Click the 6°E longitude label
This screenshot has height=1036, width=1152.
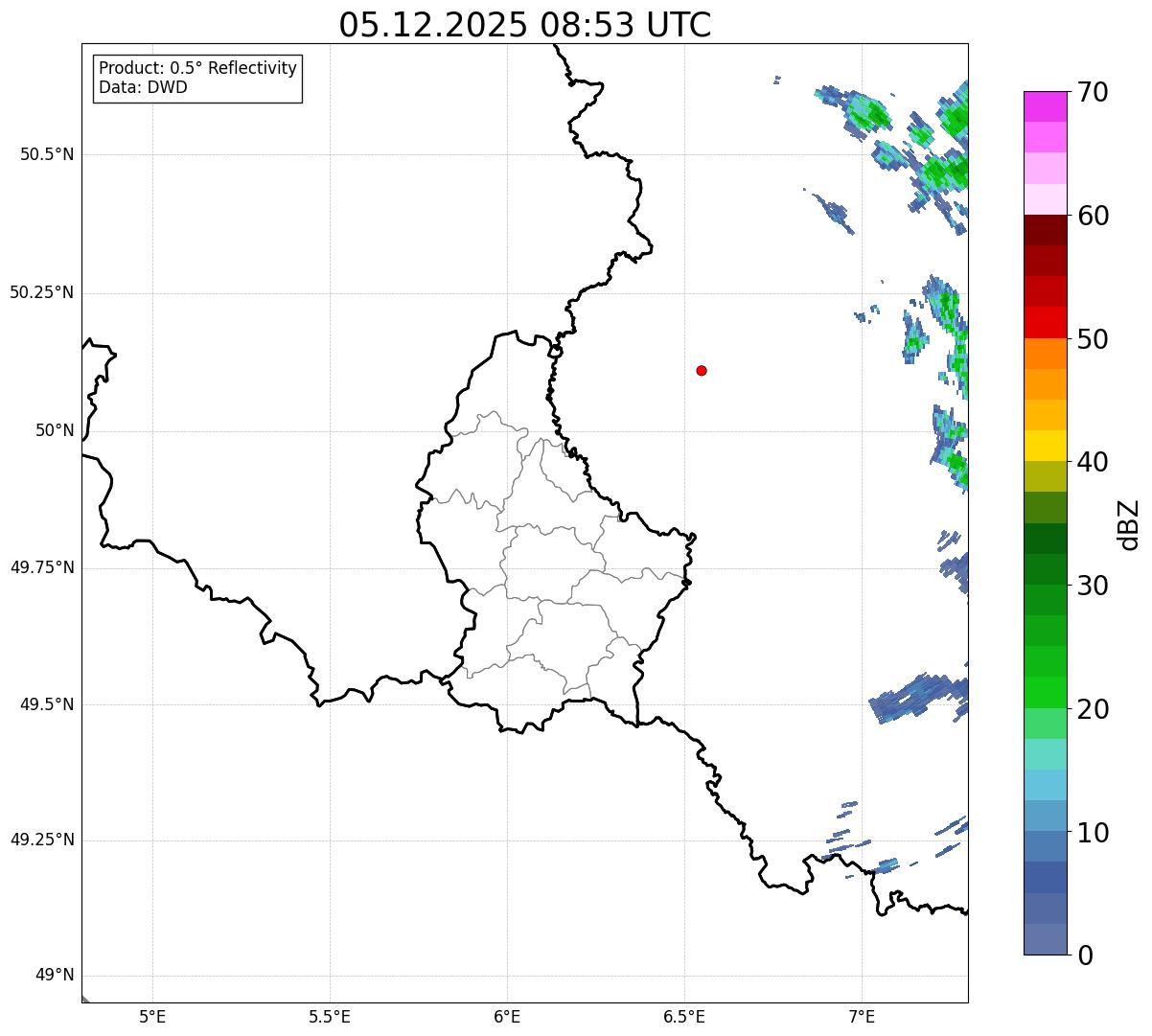tap(507, 1016)
